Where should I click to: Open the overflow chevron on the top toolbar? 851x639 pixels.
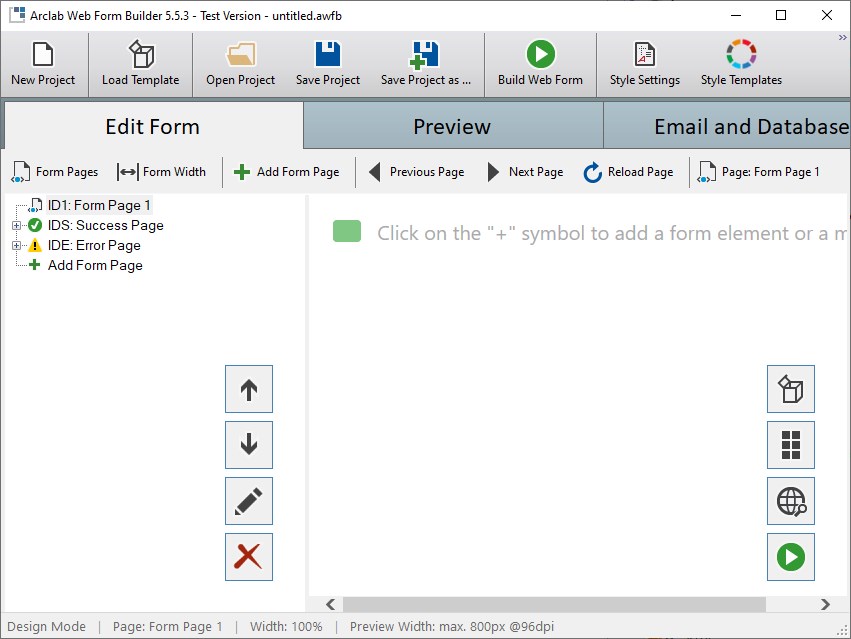(x=842, y=37)
